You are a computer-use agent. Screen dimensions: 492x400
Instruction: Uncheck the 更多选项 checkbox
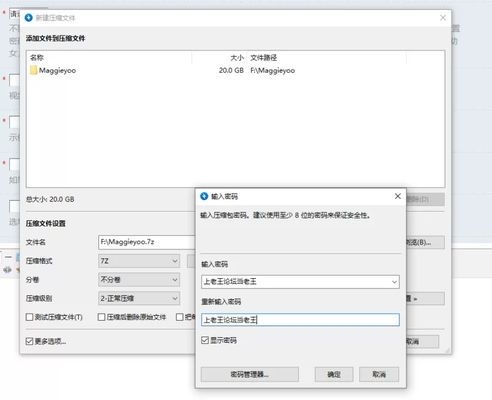pos(29,341)
